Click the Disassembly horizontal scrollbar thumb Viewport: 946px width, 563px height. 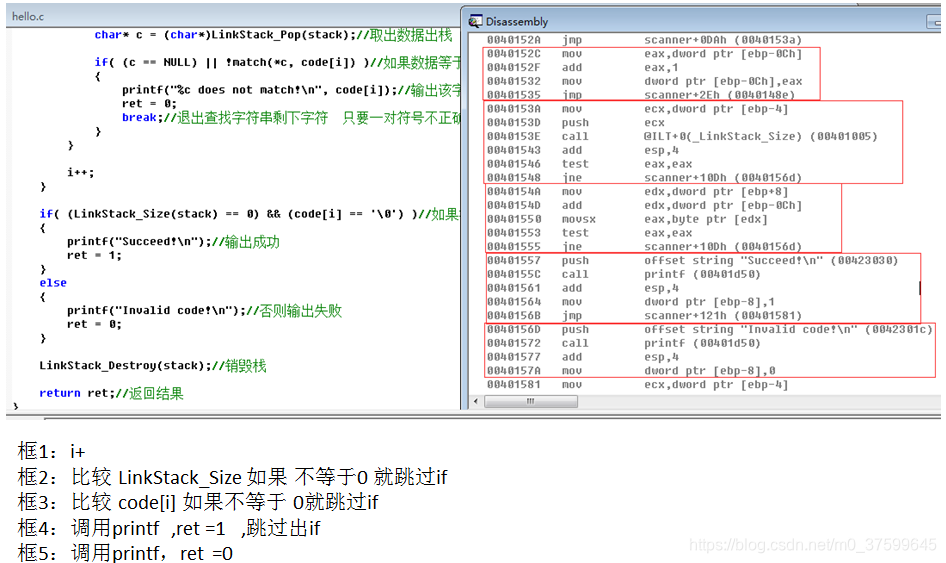(x=531, y=401)
